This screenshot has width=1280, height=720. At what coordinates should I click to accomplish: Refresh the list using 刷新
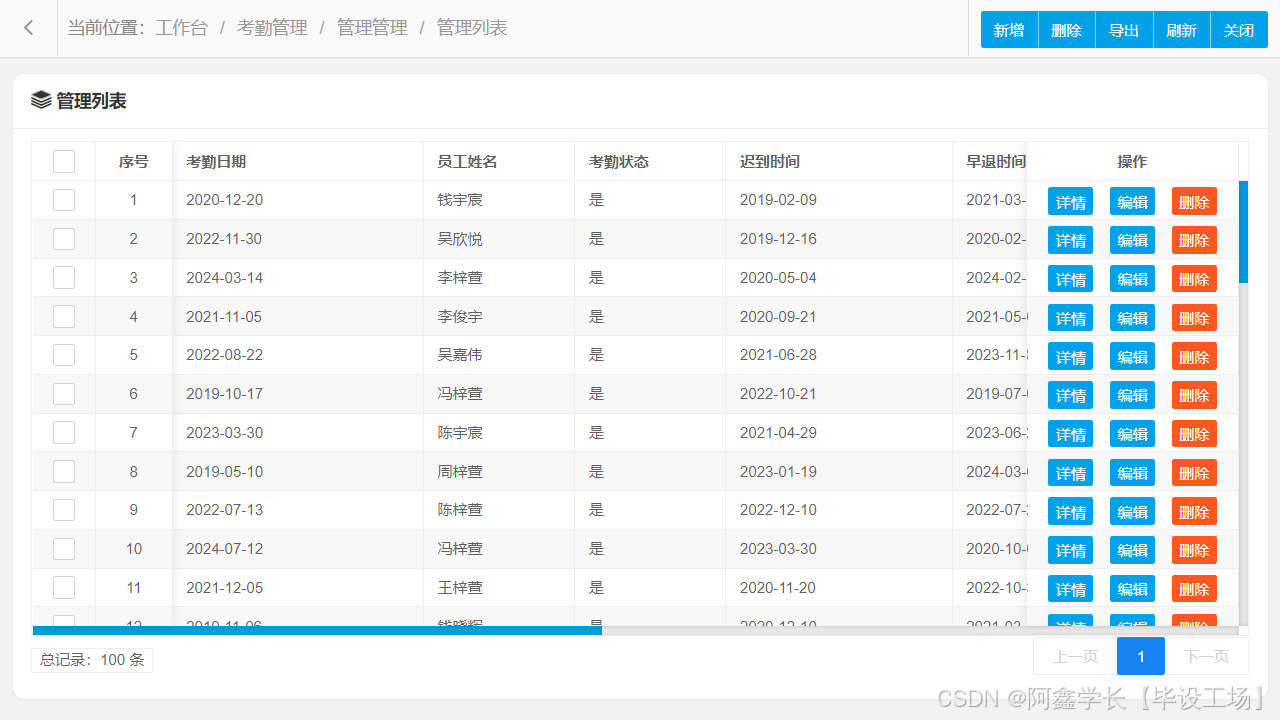coord(1181,30)
